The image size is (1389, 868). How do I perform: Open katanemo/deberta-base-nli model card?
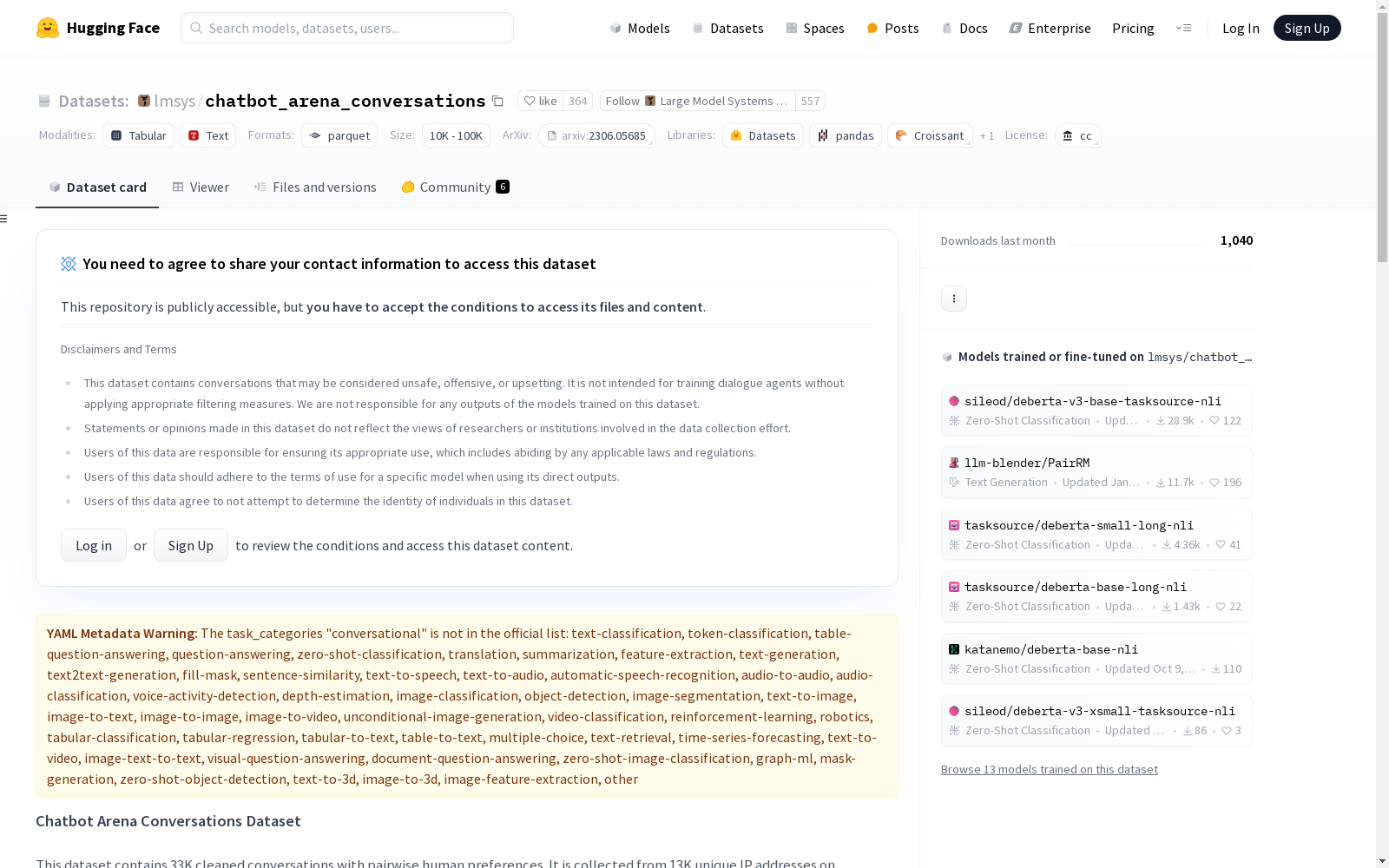(1096, 659)
